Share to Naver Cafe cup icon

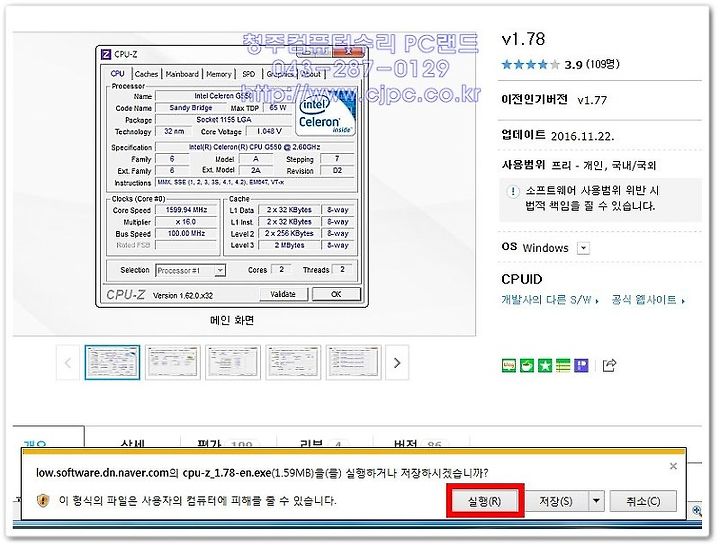coord(527,366)
